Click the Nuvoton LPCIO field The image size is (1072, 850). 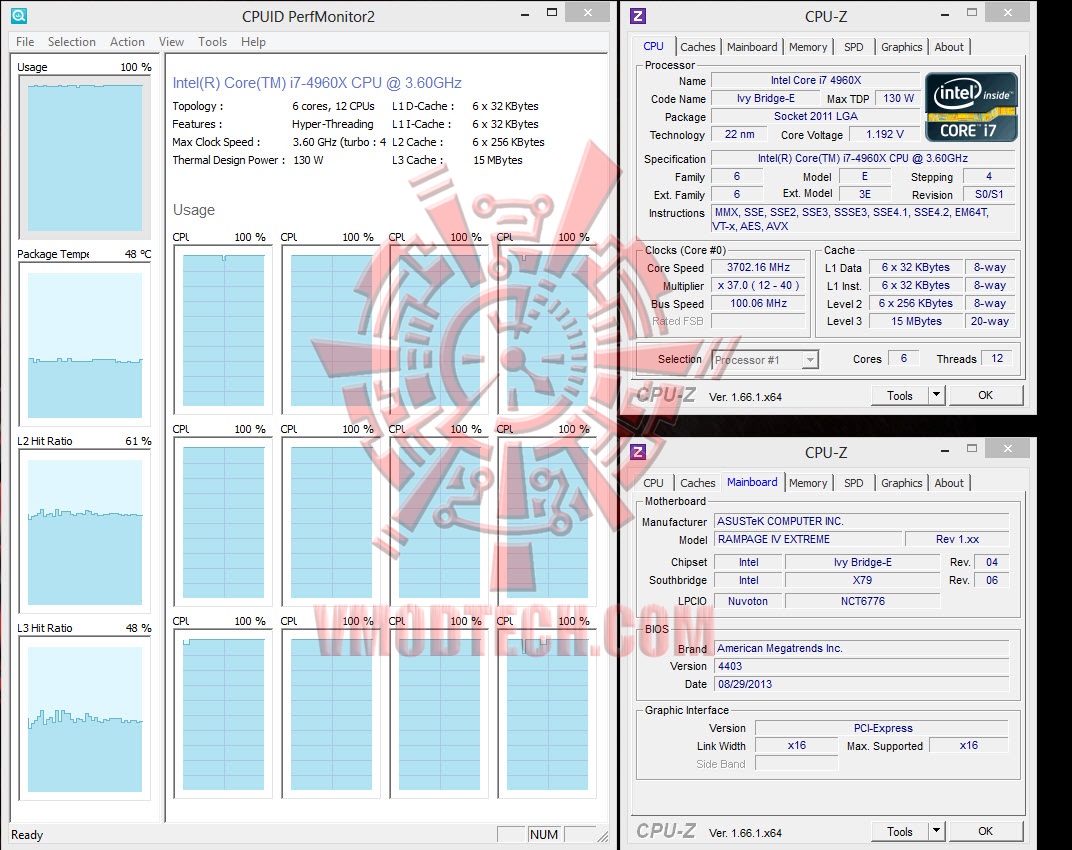[748, 601]
